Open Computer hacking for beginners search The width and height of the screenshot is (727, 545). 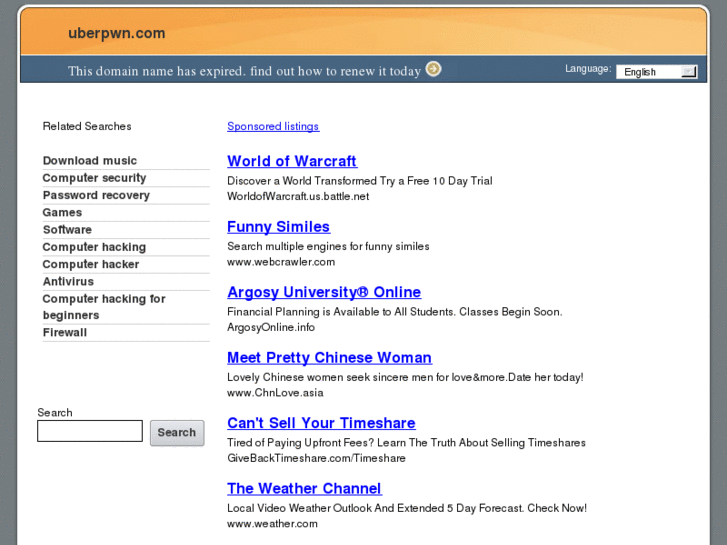point(104,307)
